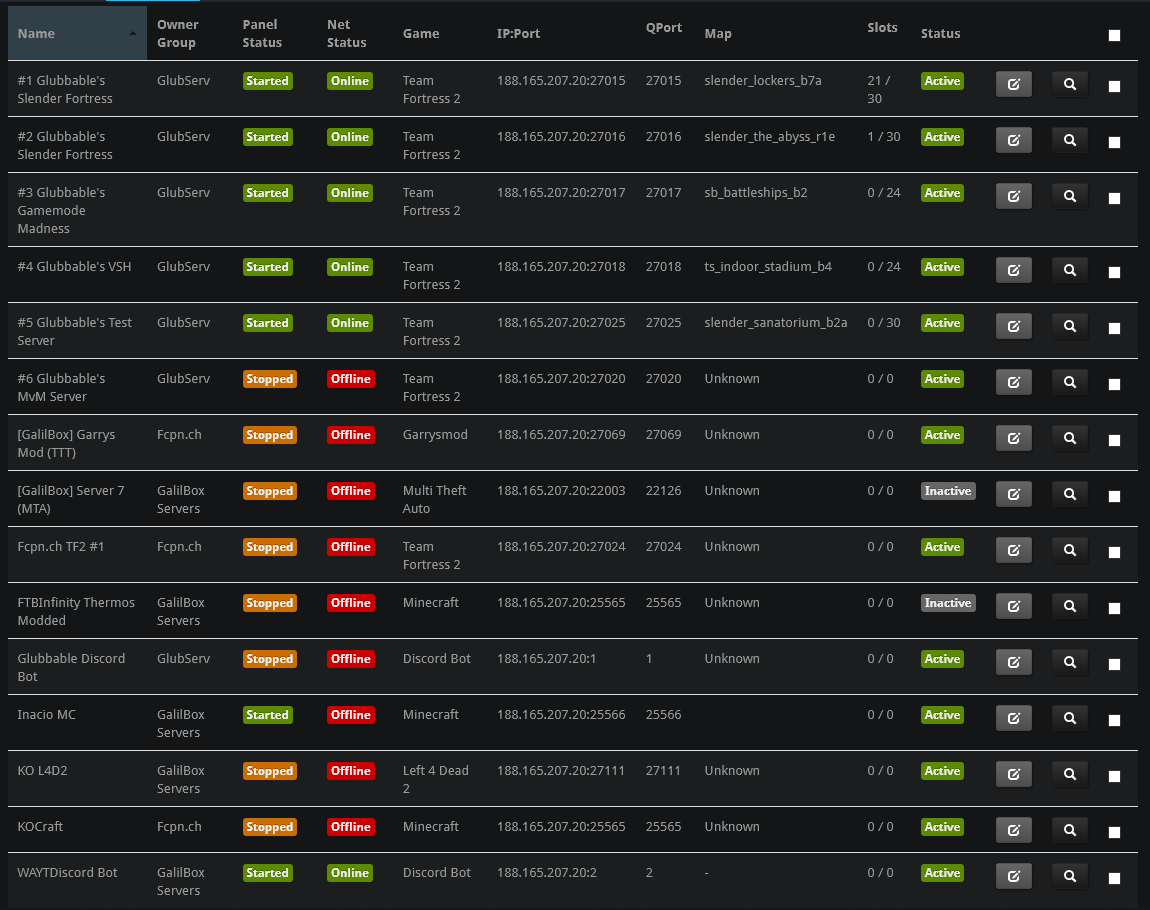Screen dimensions: 1150x910
Task: Edit the FTBInfinity Thermos Modded server
Action: 1014,606
